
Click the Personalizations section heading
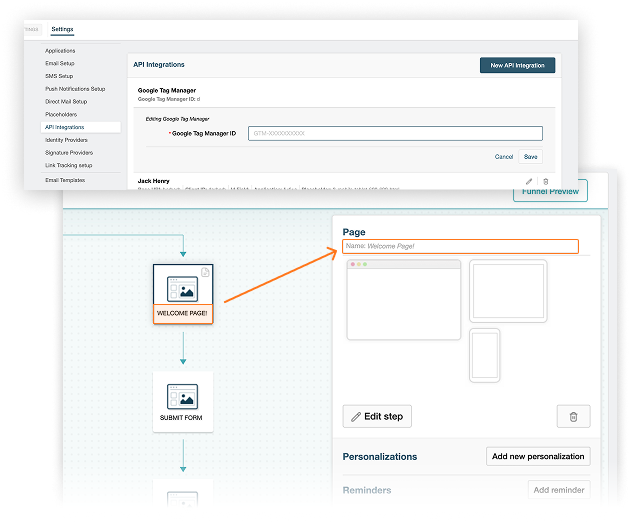coord(379,457)
